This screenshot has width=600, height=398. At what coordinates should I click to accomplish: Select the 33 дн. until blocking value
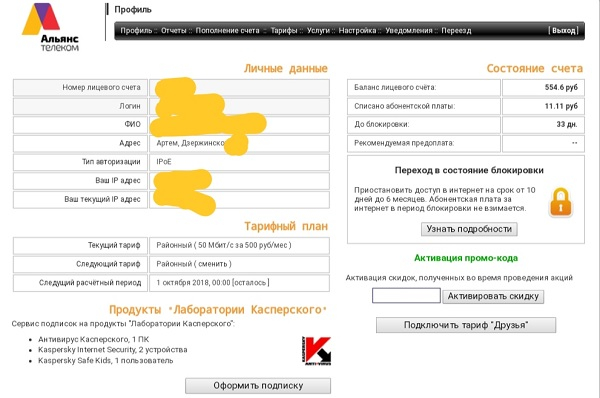567,124
